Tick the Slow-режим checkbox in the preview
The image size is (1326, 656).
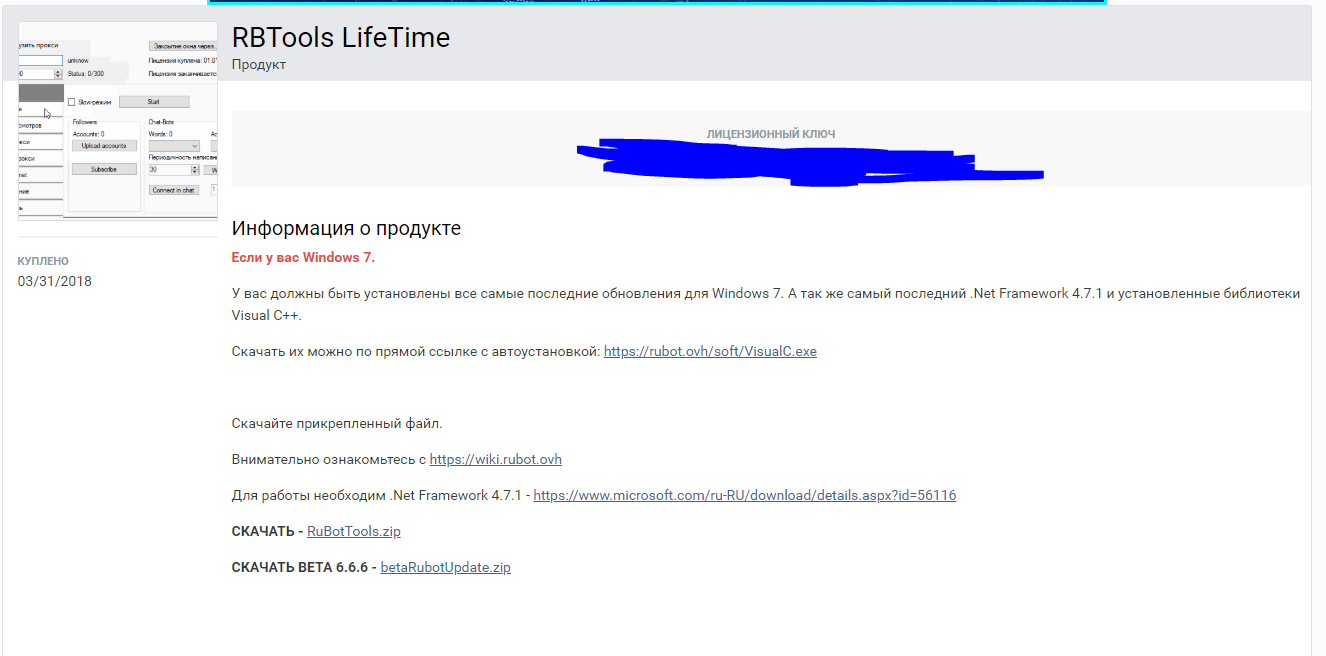(x=71, y=102)
